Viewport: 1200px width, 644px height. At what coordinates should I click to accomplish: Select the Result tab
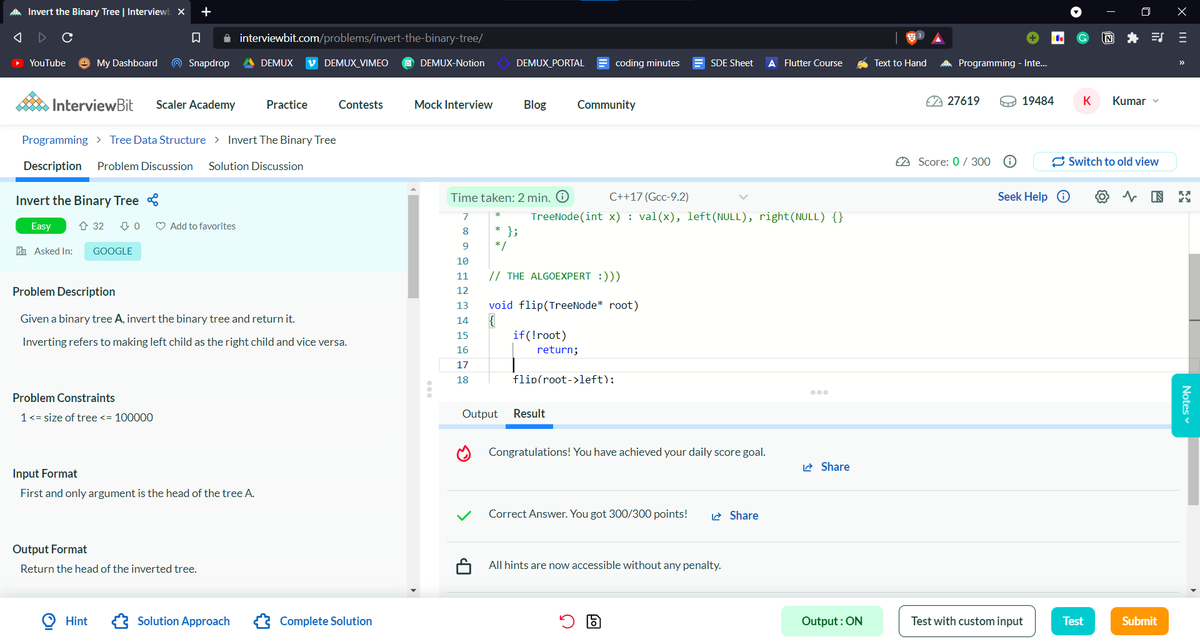529,414
